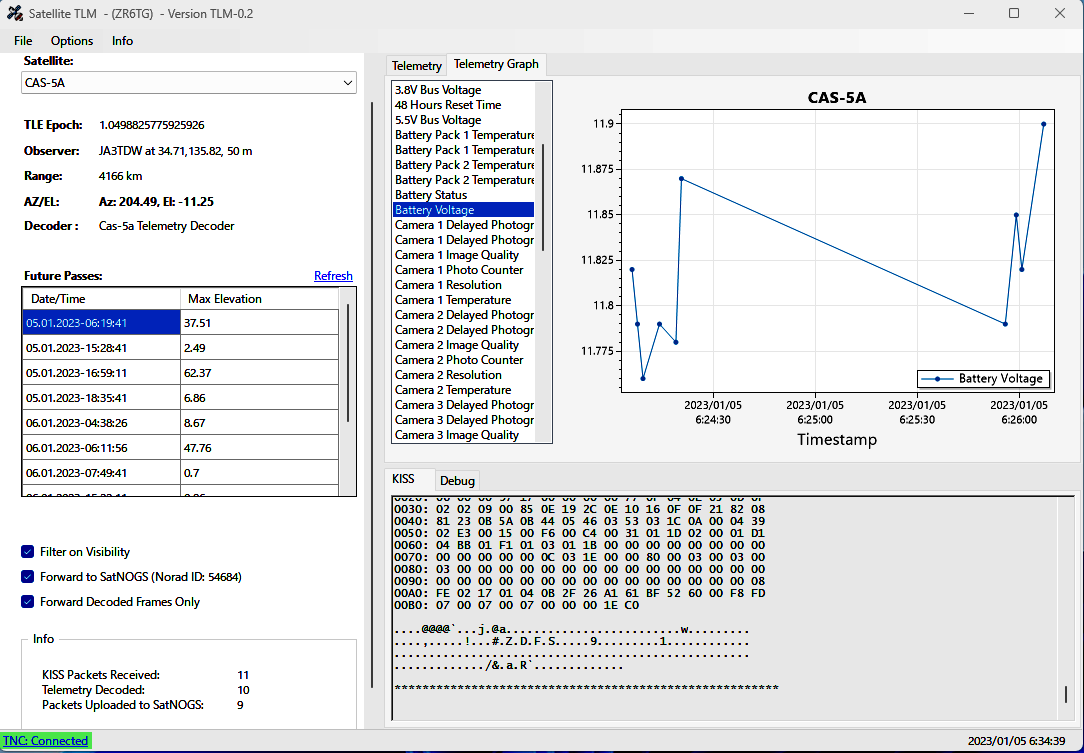Image resolution: width=1084 pixels, height=753 pixels.
Task: Click the 62.37 max elevation cell
Action: coord(259,373)
